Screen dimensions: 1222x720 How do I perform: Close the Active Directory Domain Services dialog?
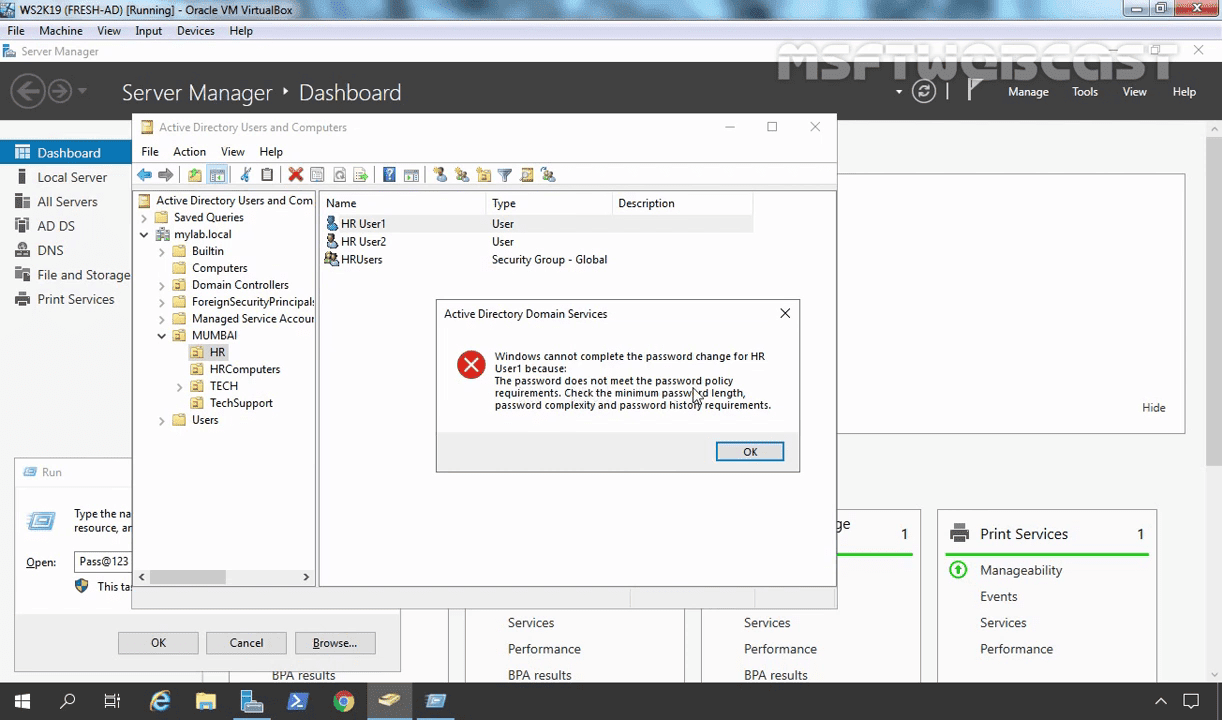785,314
